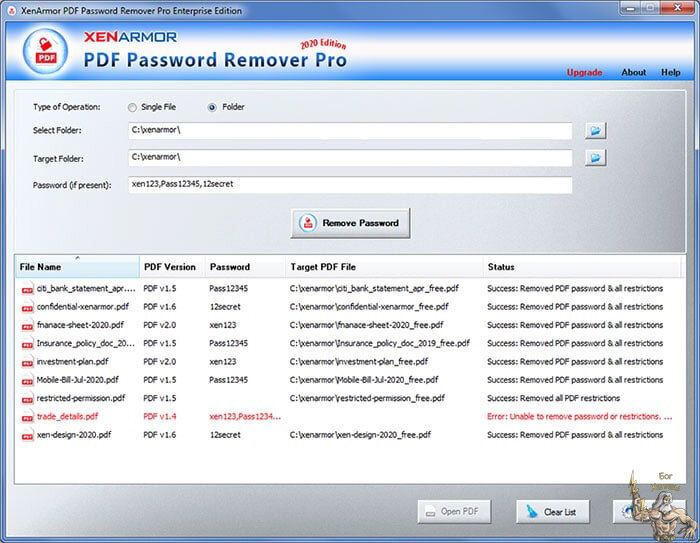Click PDF icon of xen-design-2020.pdf row
The height and width of the screenshot is (543, 700).
27,436
